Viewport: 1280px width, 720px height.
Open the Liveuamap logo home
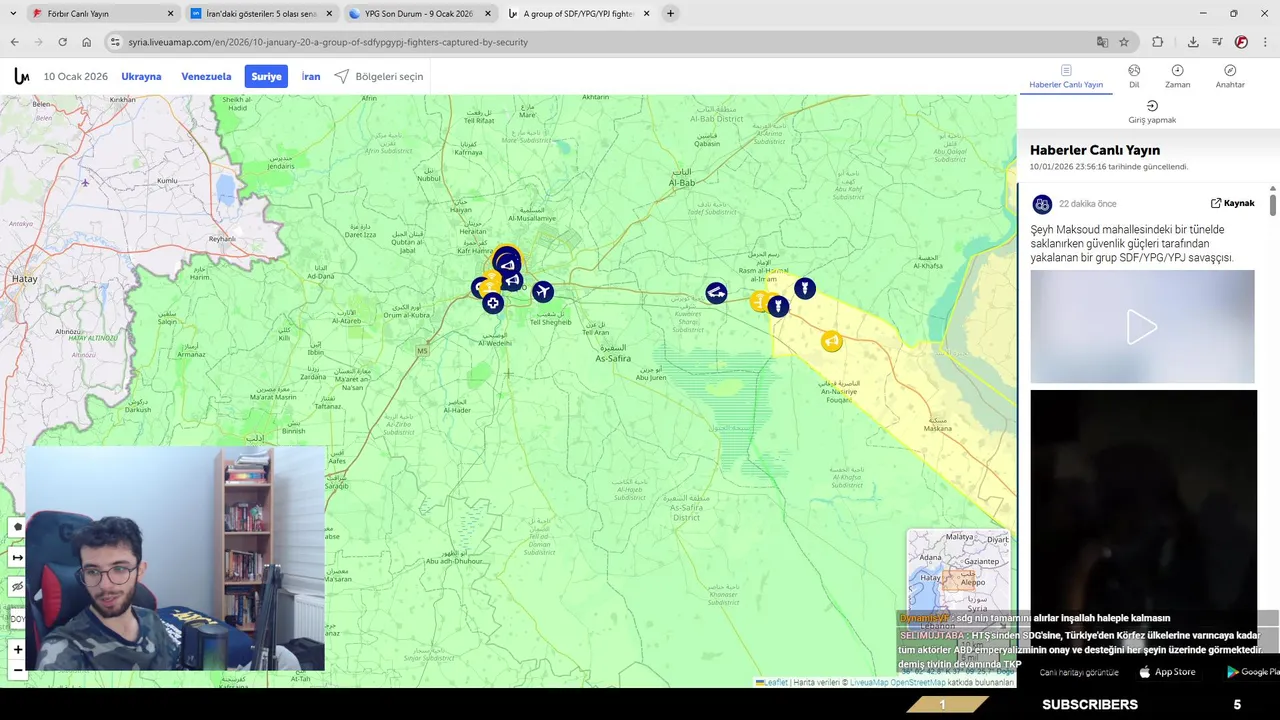[x=21, y=76]
